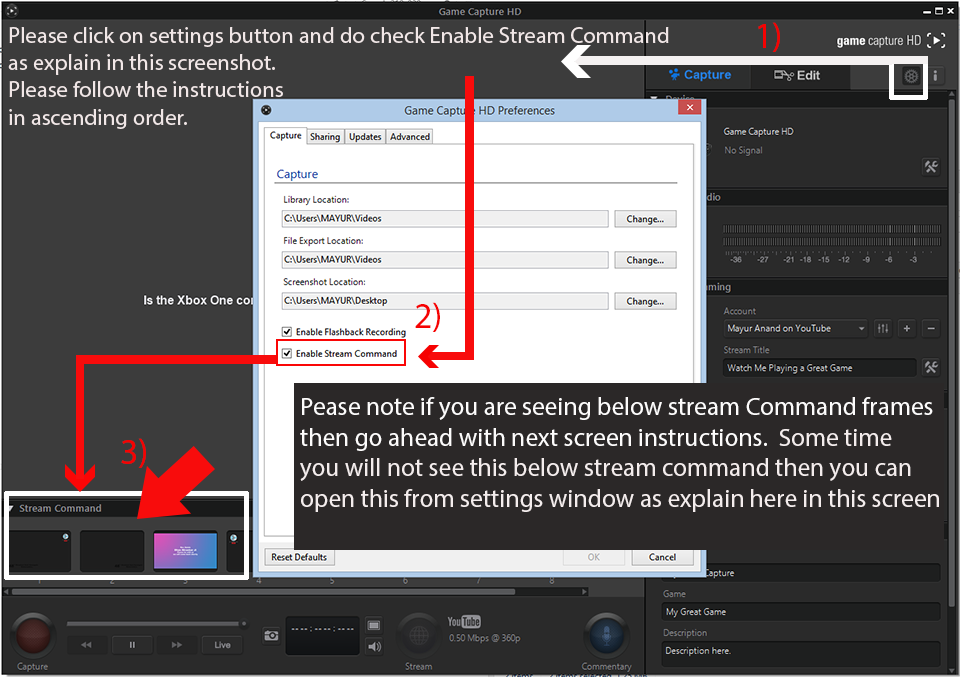Open stream title tools icon

point(931,367)
